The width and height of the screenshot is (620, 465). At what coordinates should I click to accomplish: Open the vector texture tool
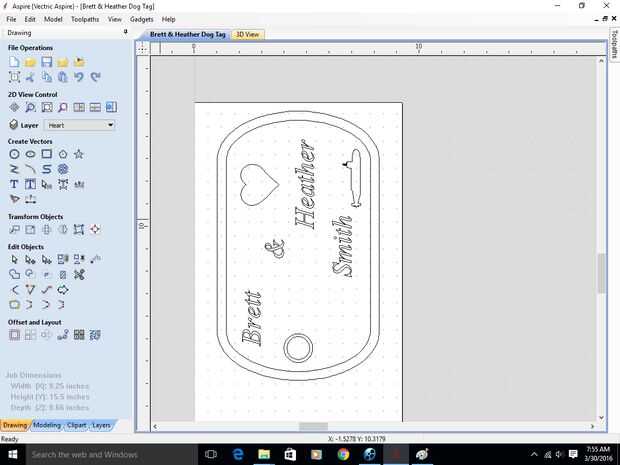63,169
